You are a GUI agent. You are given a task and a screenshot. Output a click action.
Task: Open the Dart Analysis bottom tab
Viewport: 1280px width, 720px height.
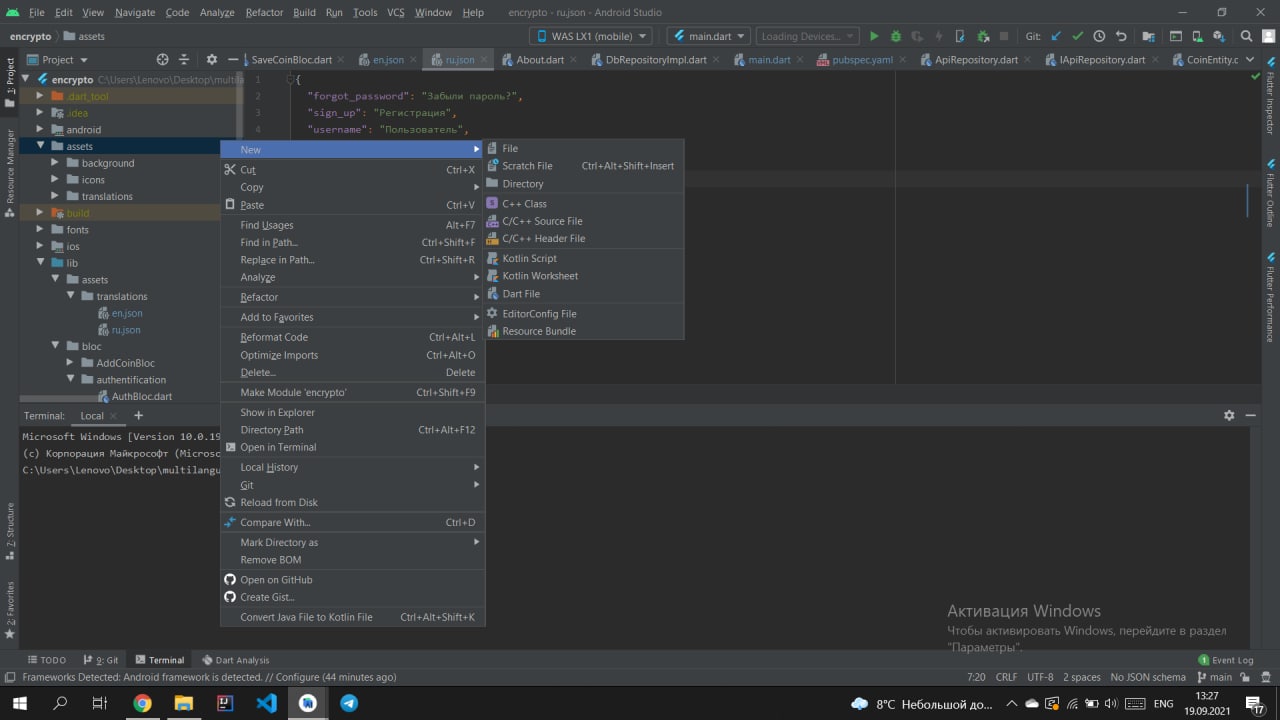click(x=235, y=660)
